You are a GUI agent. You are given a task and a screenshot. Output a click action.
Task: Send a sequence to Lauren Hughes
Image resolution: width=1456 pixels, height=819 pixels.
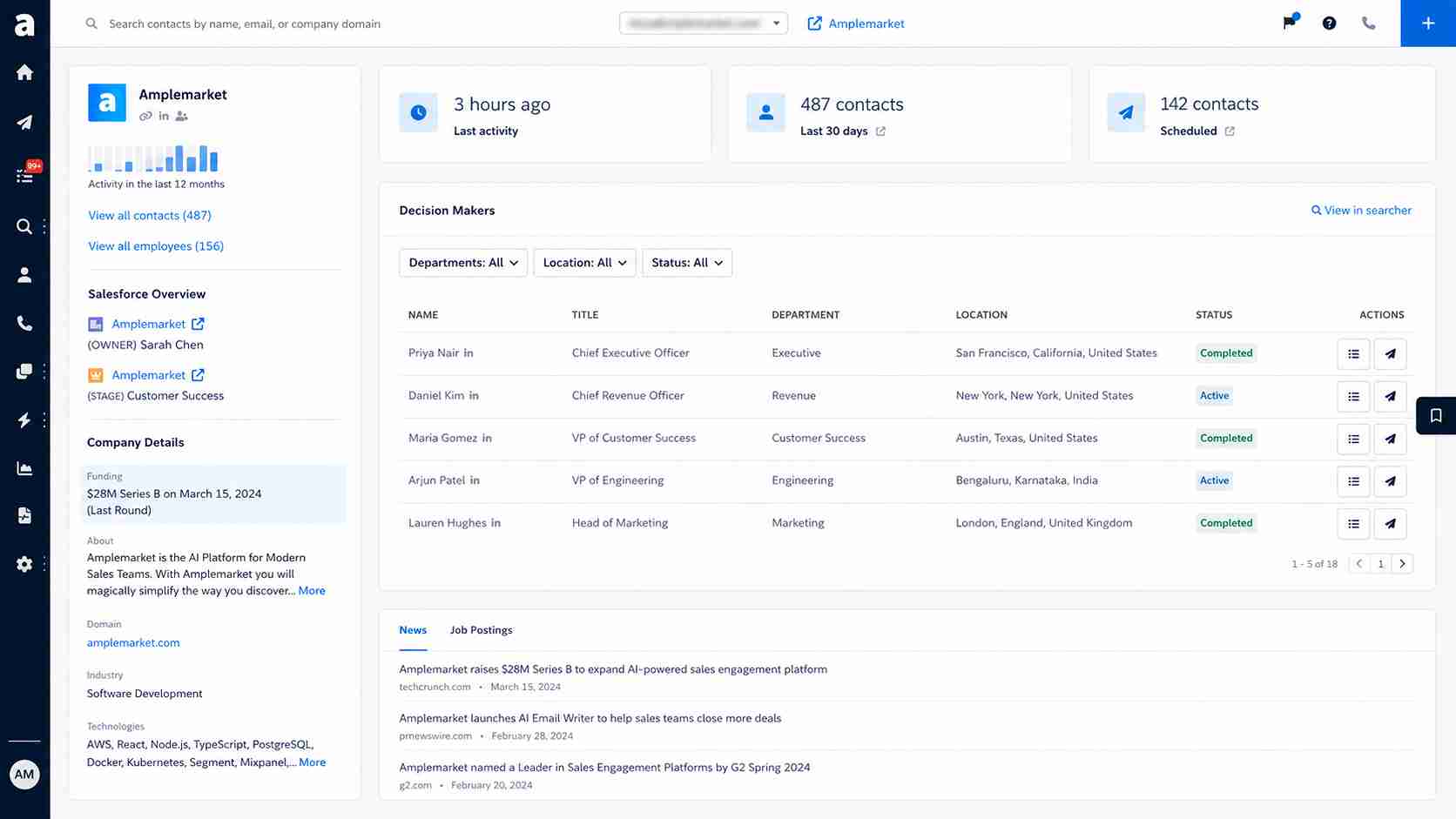[1390, 523]
